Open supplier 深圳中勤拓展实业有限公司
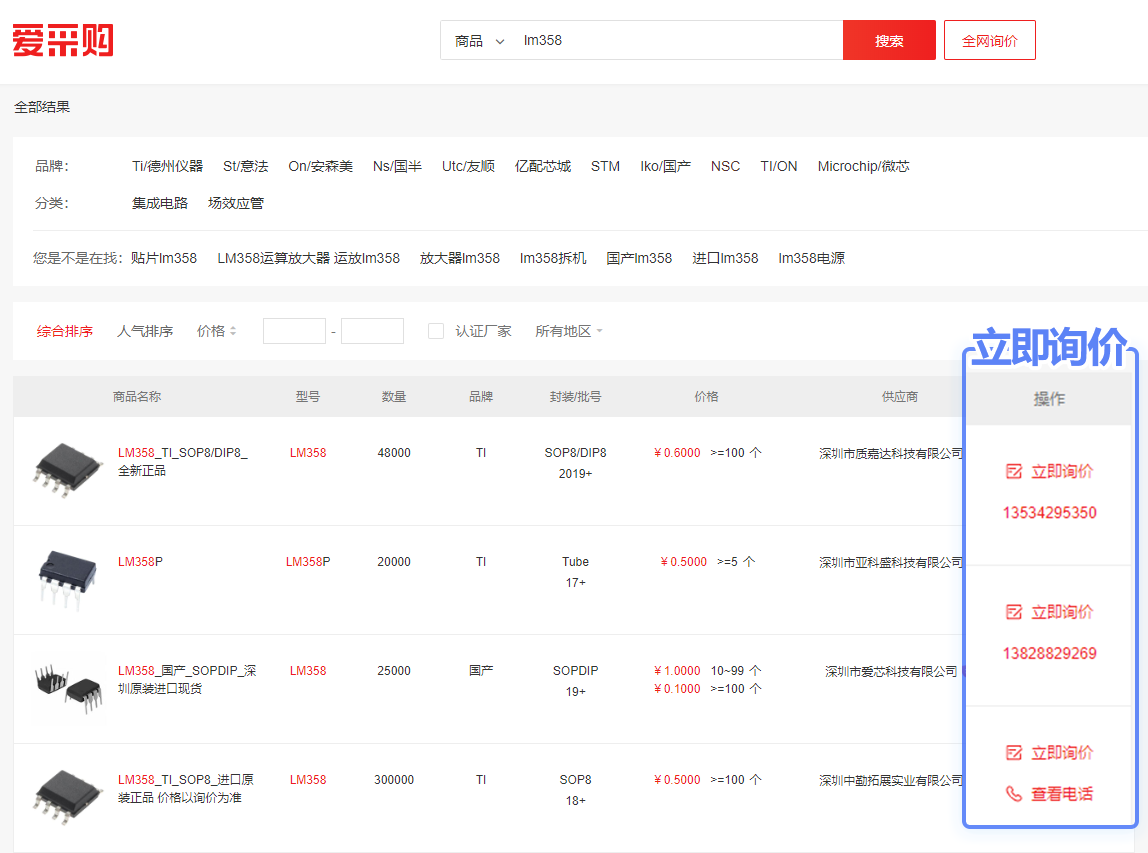Image resolution: width=1148 pixels, height=853 pixels. 890,781
